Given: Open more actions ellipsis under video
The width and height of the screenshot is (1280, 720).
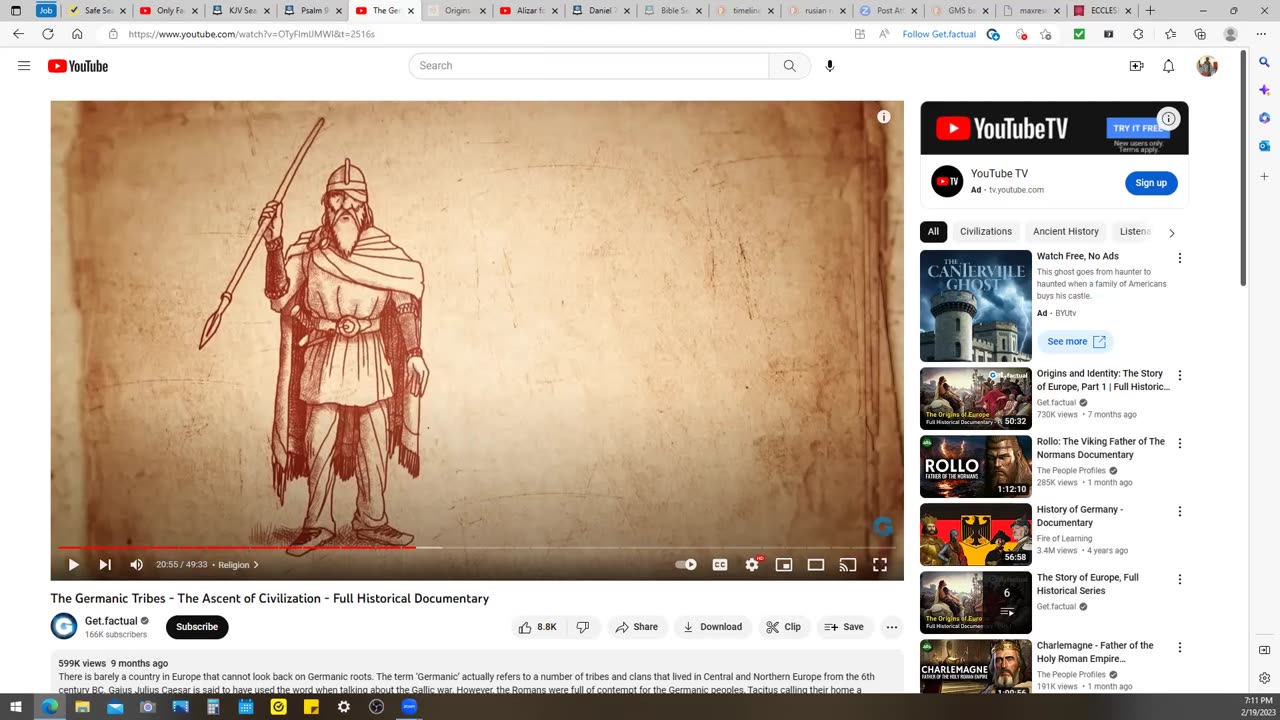Looking at the screenshot, I should point(892,627).
